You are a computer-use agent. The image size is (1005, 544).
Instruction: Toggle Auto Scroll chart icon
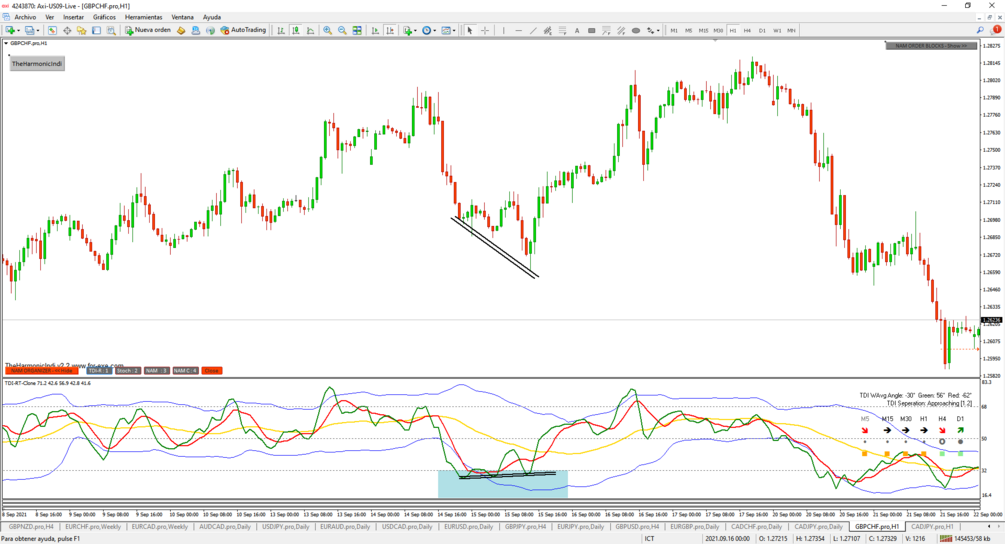[x=375, y=30]
